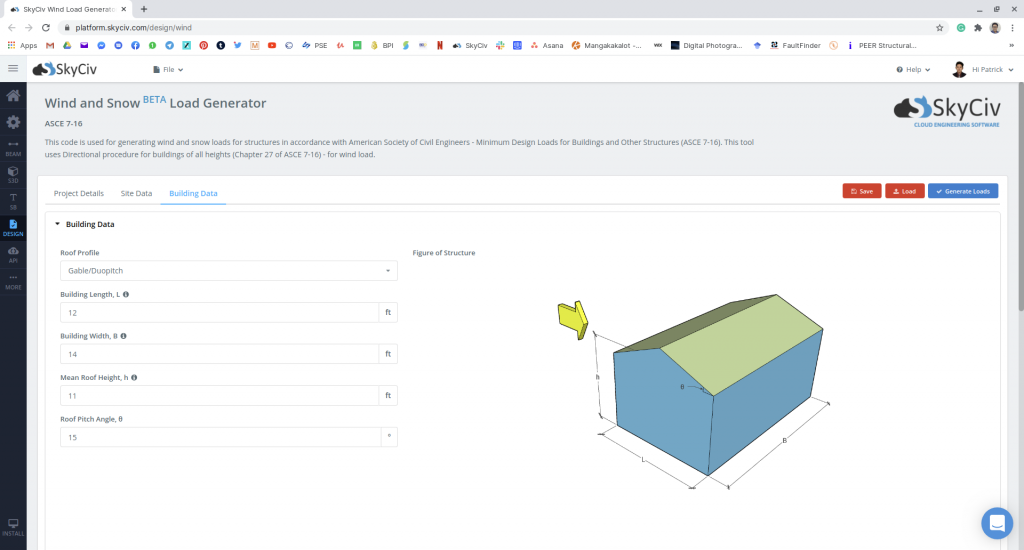Image resolution: width=1024 pixels, height=550 pixels.
Task: Open the File dropdown menu
Action: point(167,70)
